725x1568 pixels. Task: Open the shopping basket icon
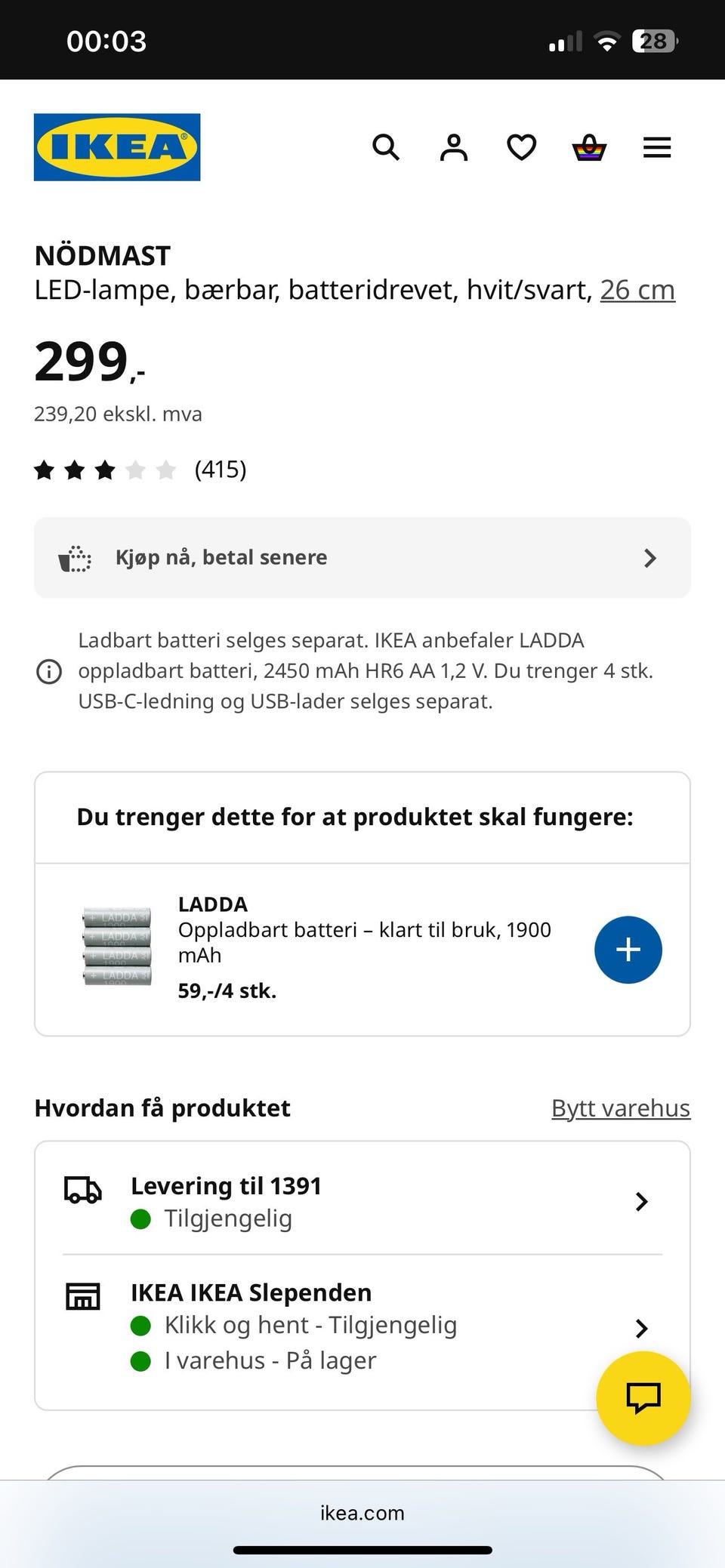[x=589, y=147]
